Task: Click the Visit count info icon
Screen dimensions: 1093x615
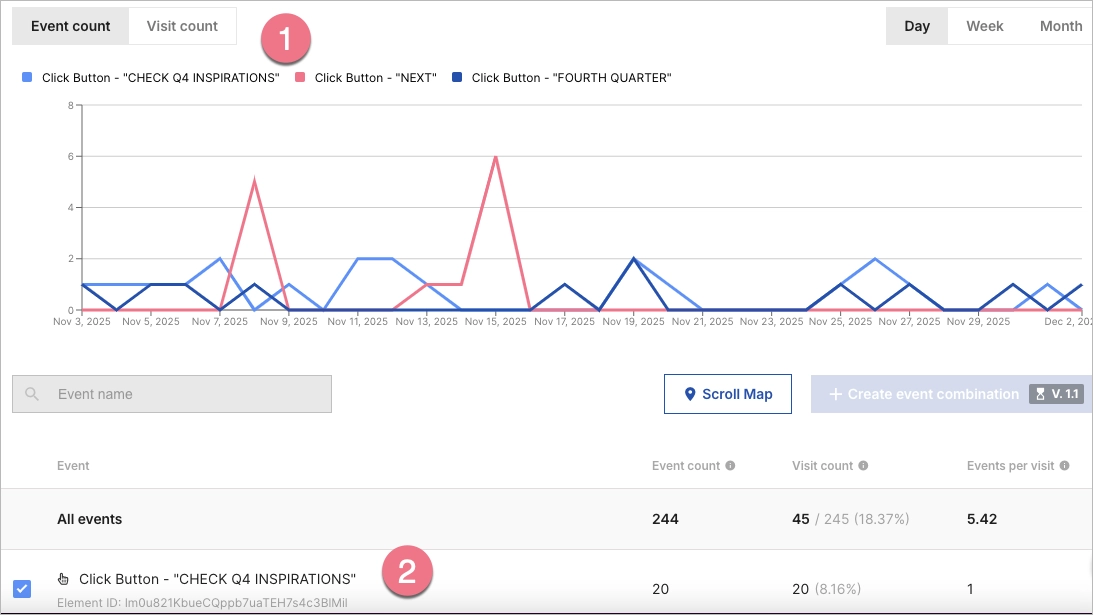Action: [863, 466]
